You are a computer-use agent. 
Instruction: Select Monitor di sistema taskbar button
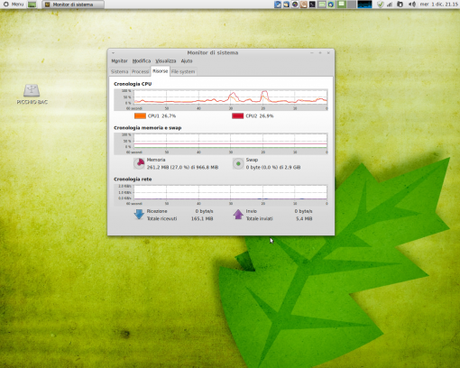pos(73,4)
